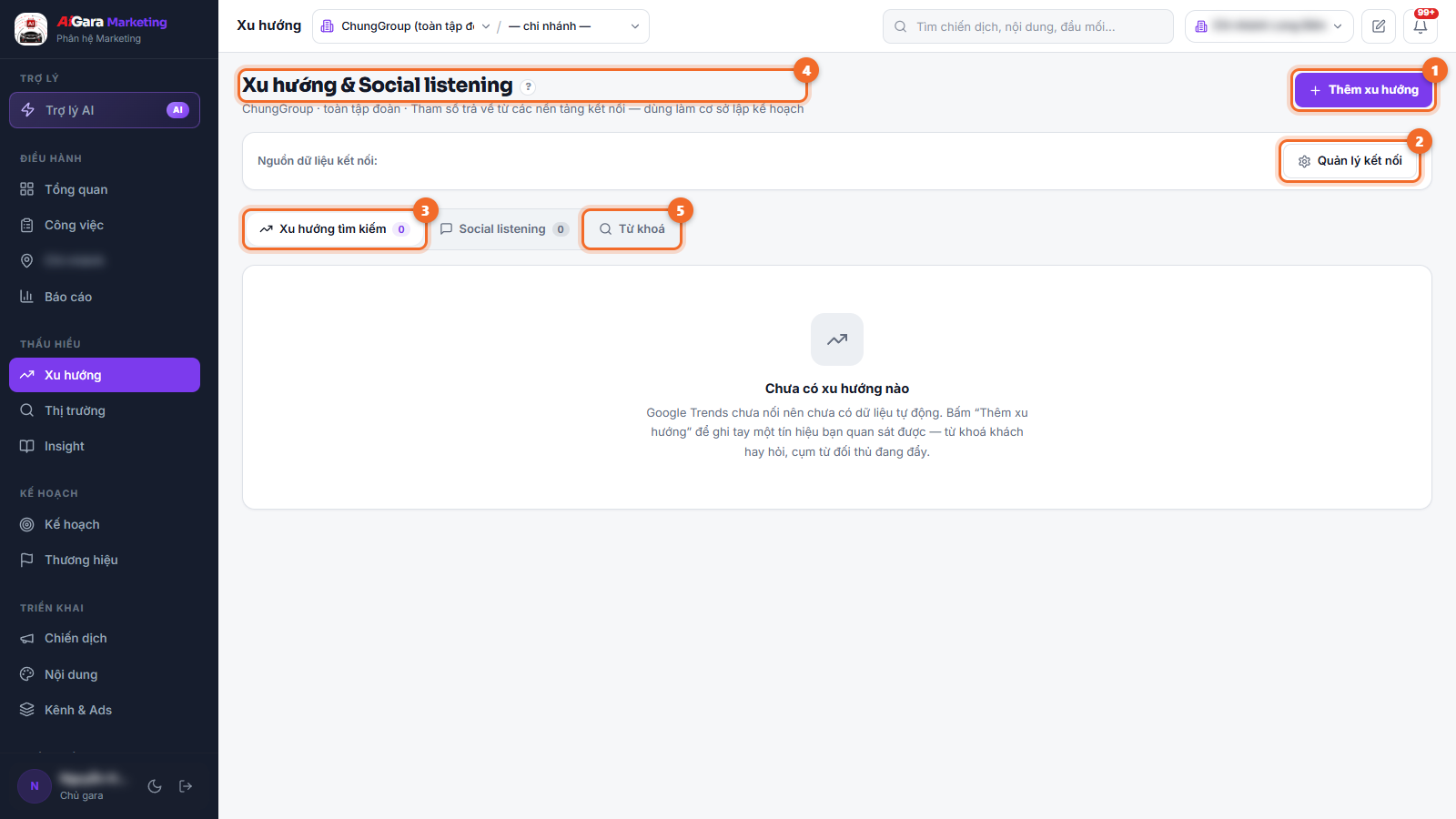Switch to Xu hướng tìm kiếm tab
The image size is (1456, 819).
335,229
